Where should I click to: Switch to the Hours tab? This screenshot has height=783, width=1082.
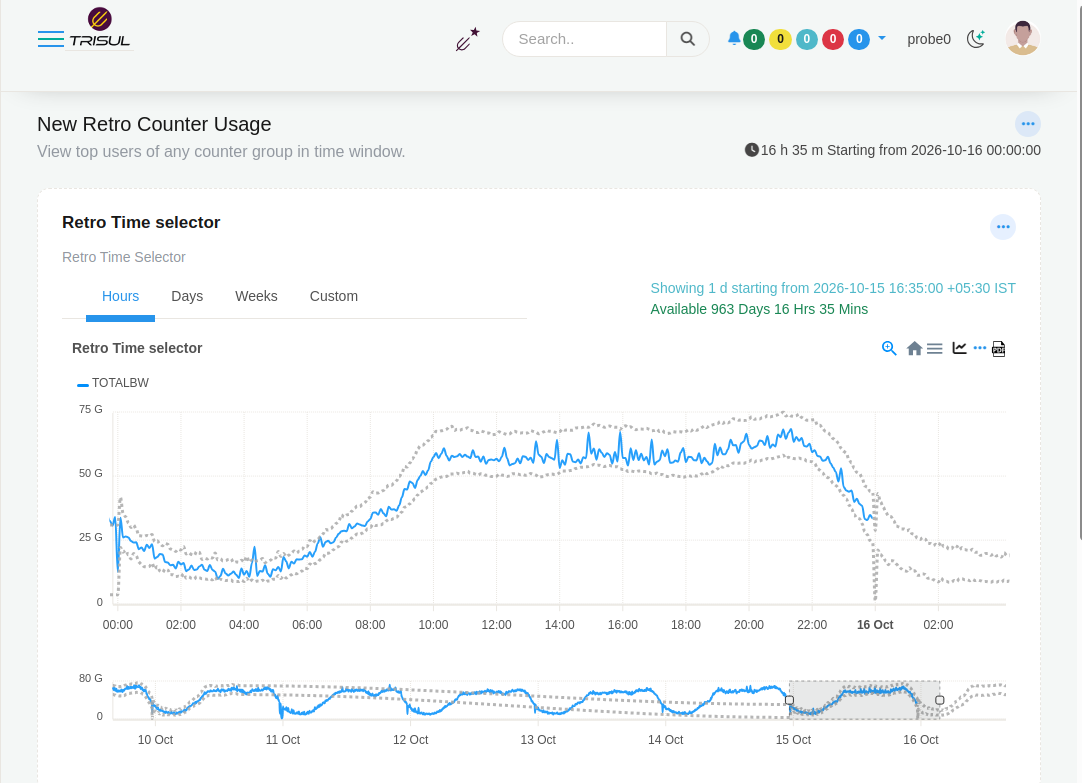[120, 296]
